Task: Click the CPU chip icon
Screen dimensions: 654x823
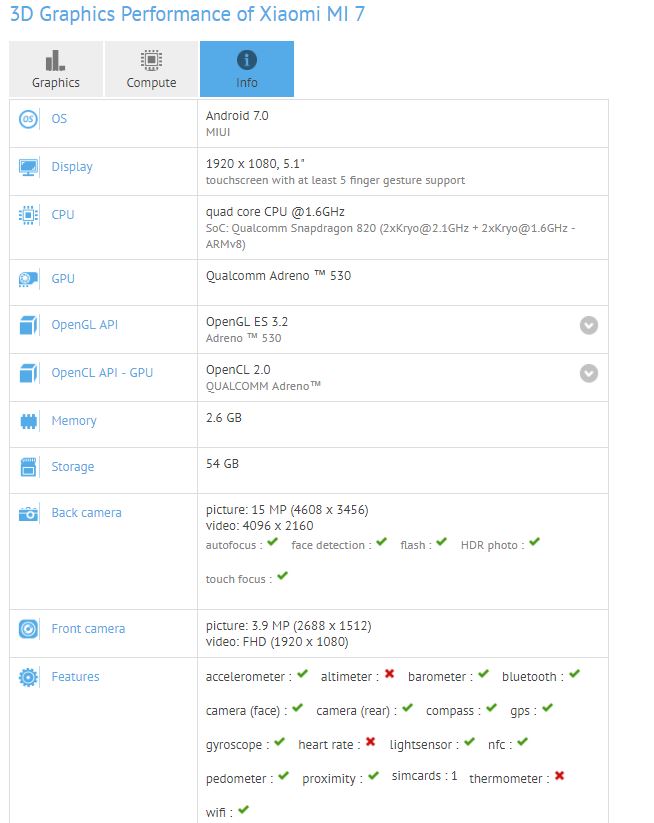Action: click(x=29, y=215)
